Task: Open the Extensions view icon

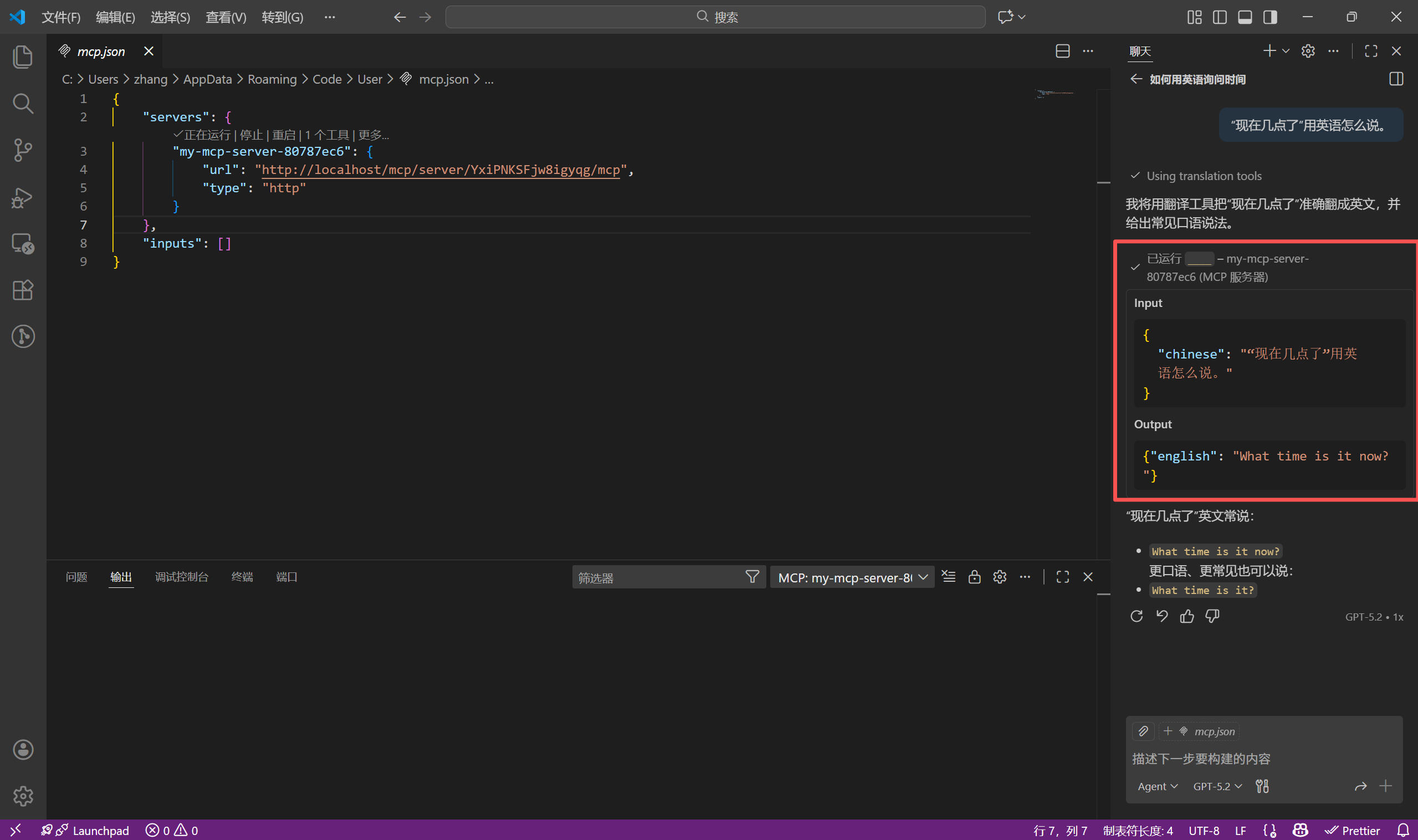Action: click(23, 290)
